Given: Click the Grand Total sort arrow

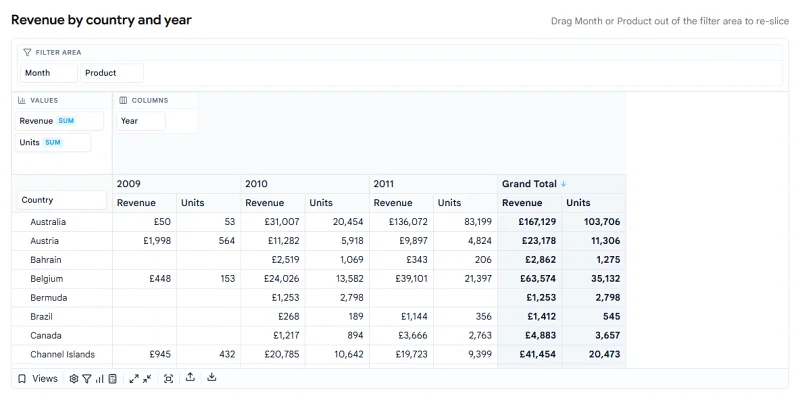Looking at the screenshot, I should coord(564,184).
